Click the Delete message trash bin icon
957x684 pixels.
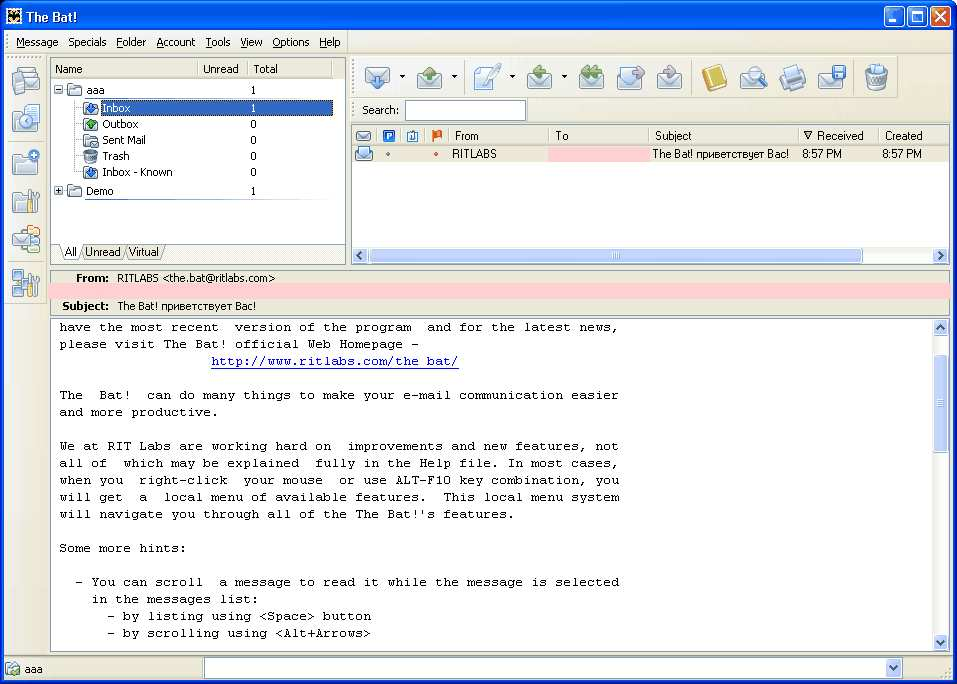point(876,77)
